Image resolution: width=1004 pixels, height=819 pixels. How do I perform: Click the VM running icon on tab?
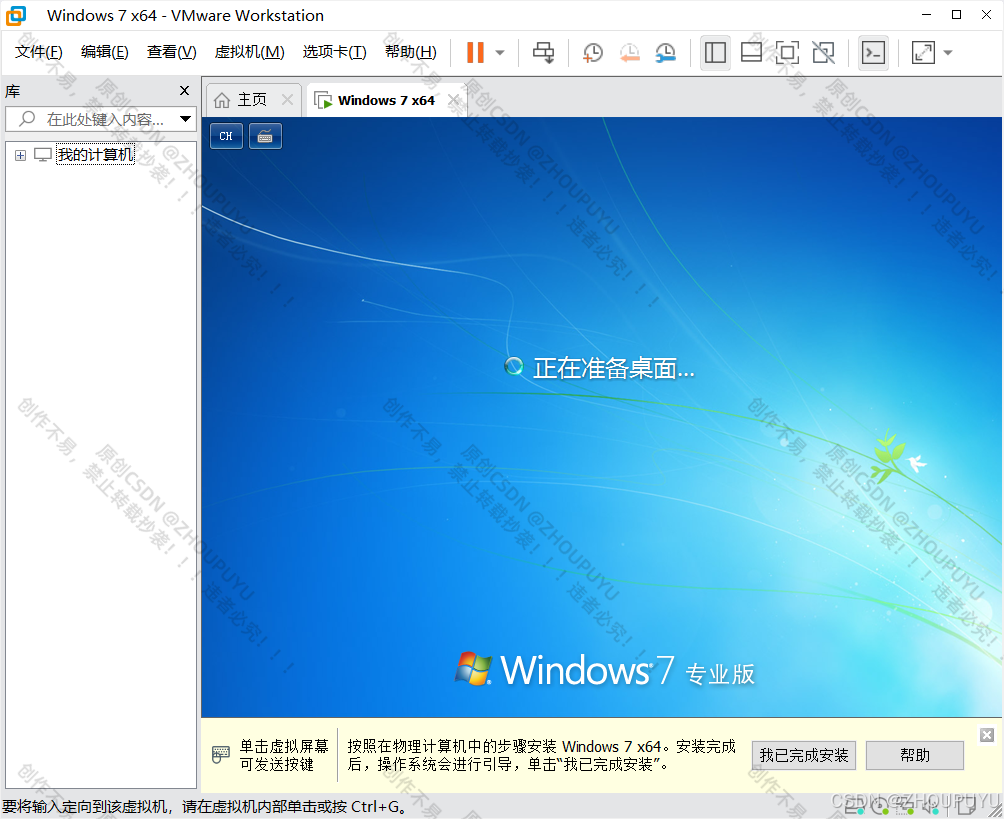click(x=323, y=101)
